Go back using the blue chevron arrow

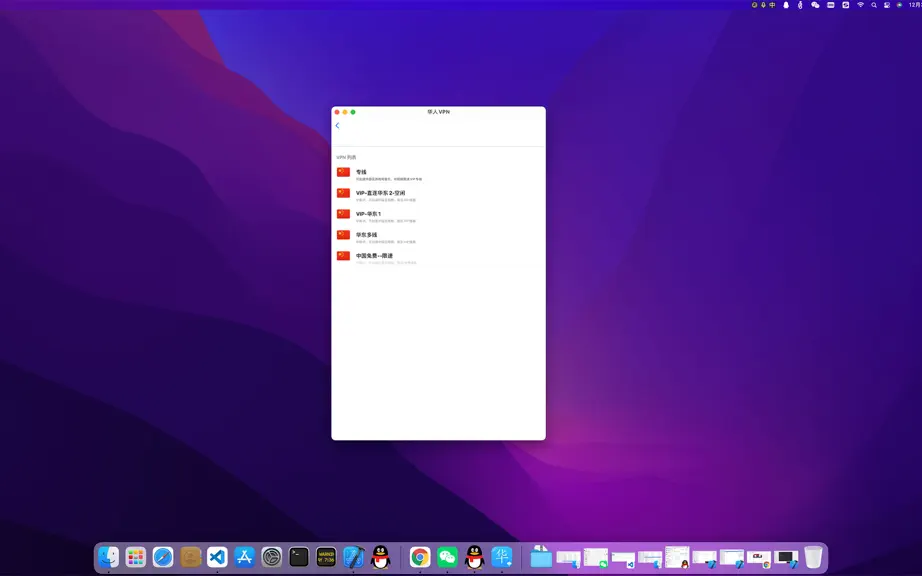point(337,126)
